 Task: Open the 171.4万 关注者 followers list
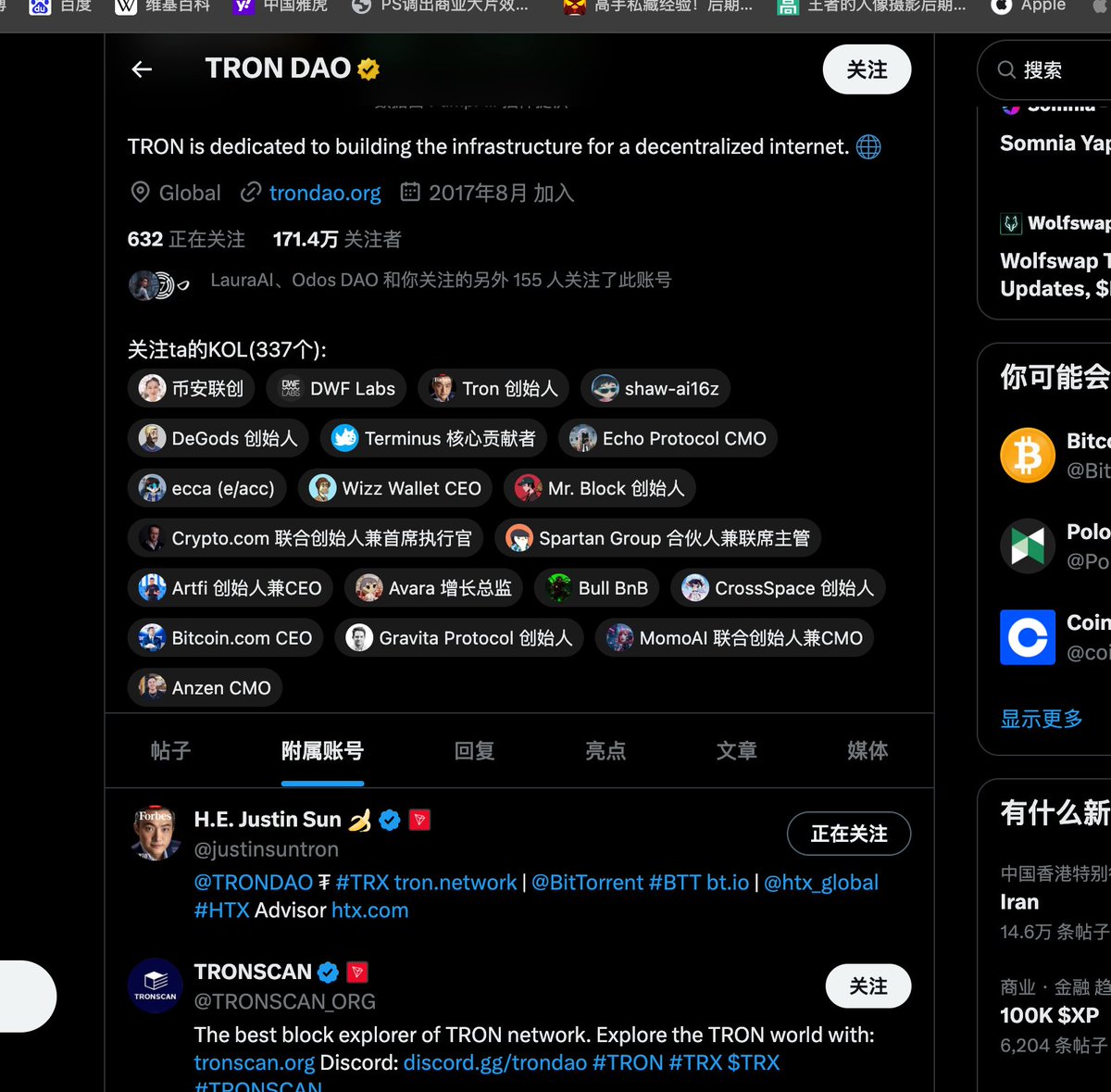coord(337,239)
